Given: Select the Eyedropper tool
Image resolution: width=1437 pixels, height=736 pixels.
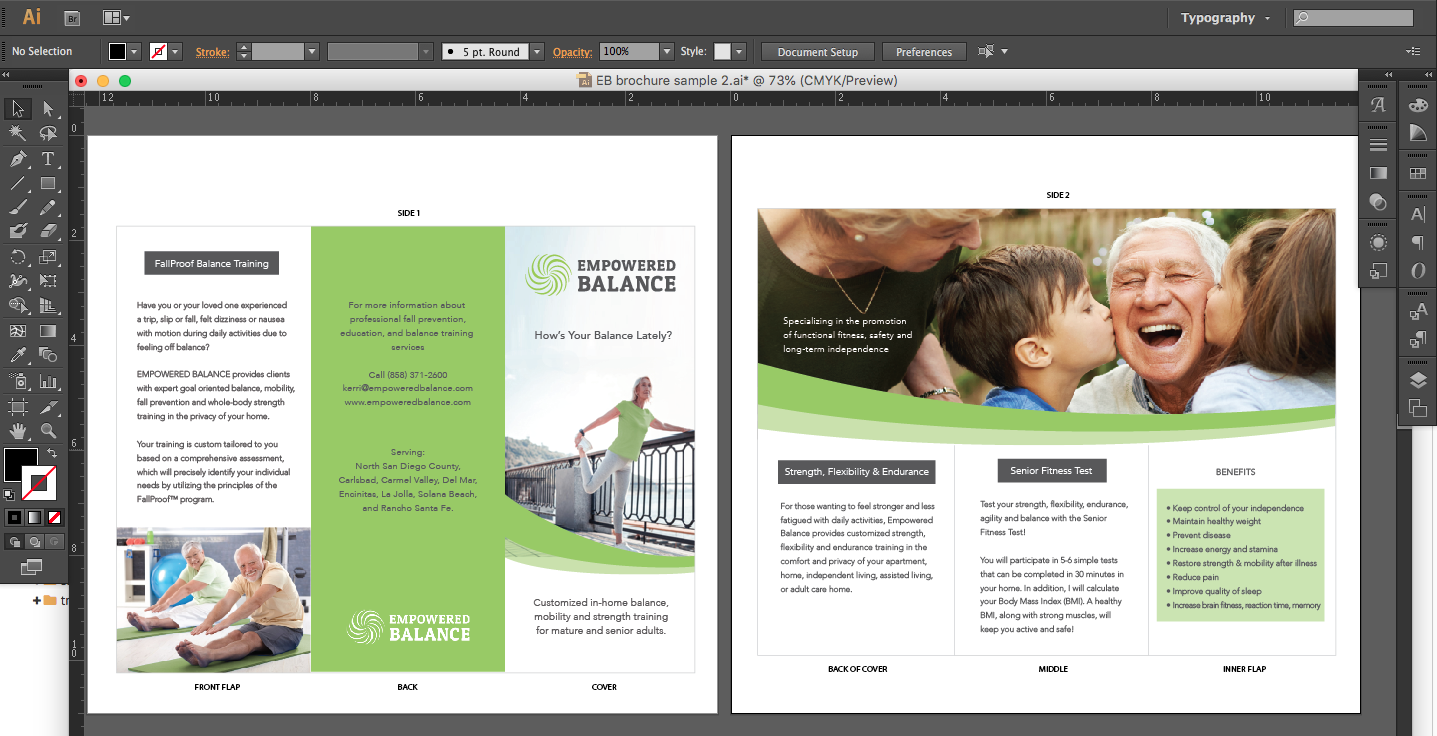Looking at the screenshot, I should pyautogui.click(x=18, y=355).
